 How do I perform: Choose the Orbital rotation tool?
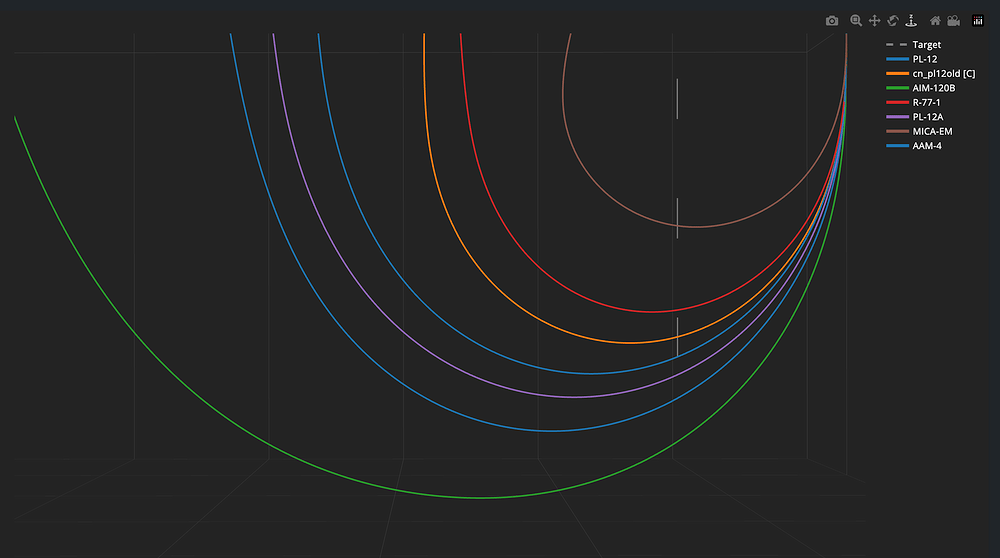[892, 21]
